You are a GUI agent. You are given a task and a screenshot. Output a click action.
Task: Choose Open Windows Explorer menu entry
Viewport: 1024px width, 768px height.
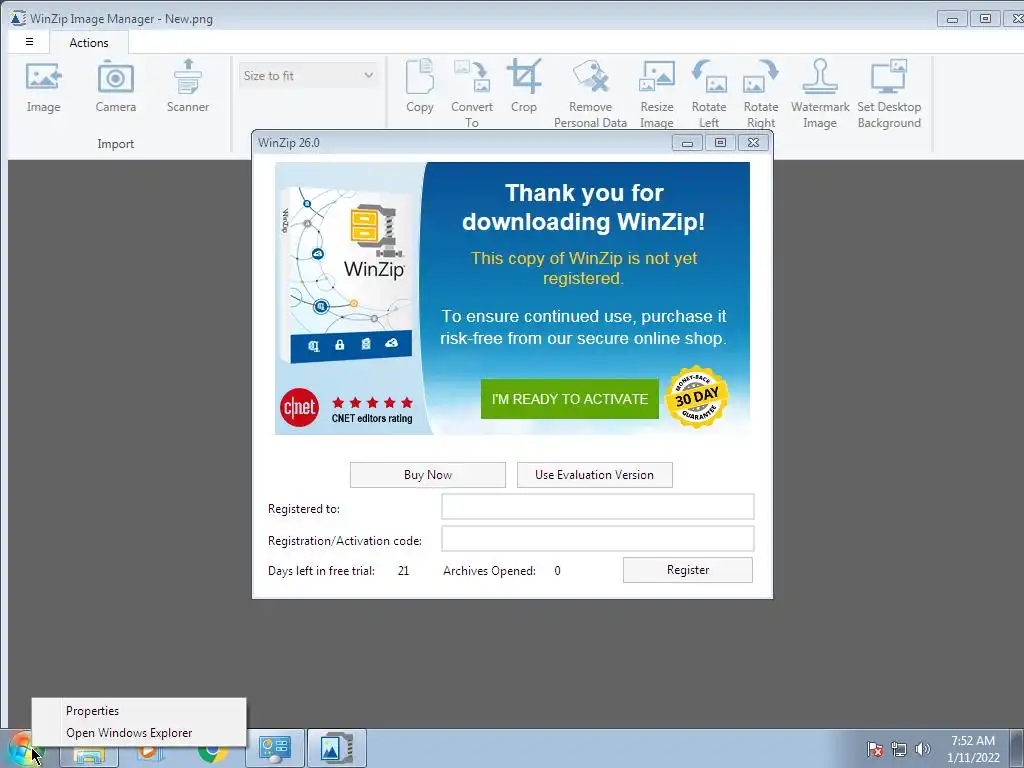(x=139, y=733)
